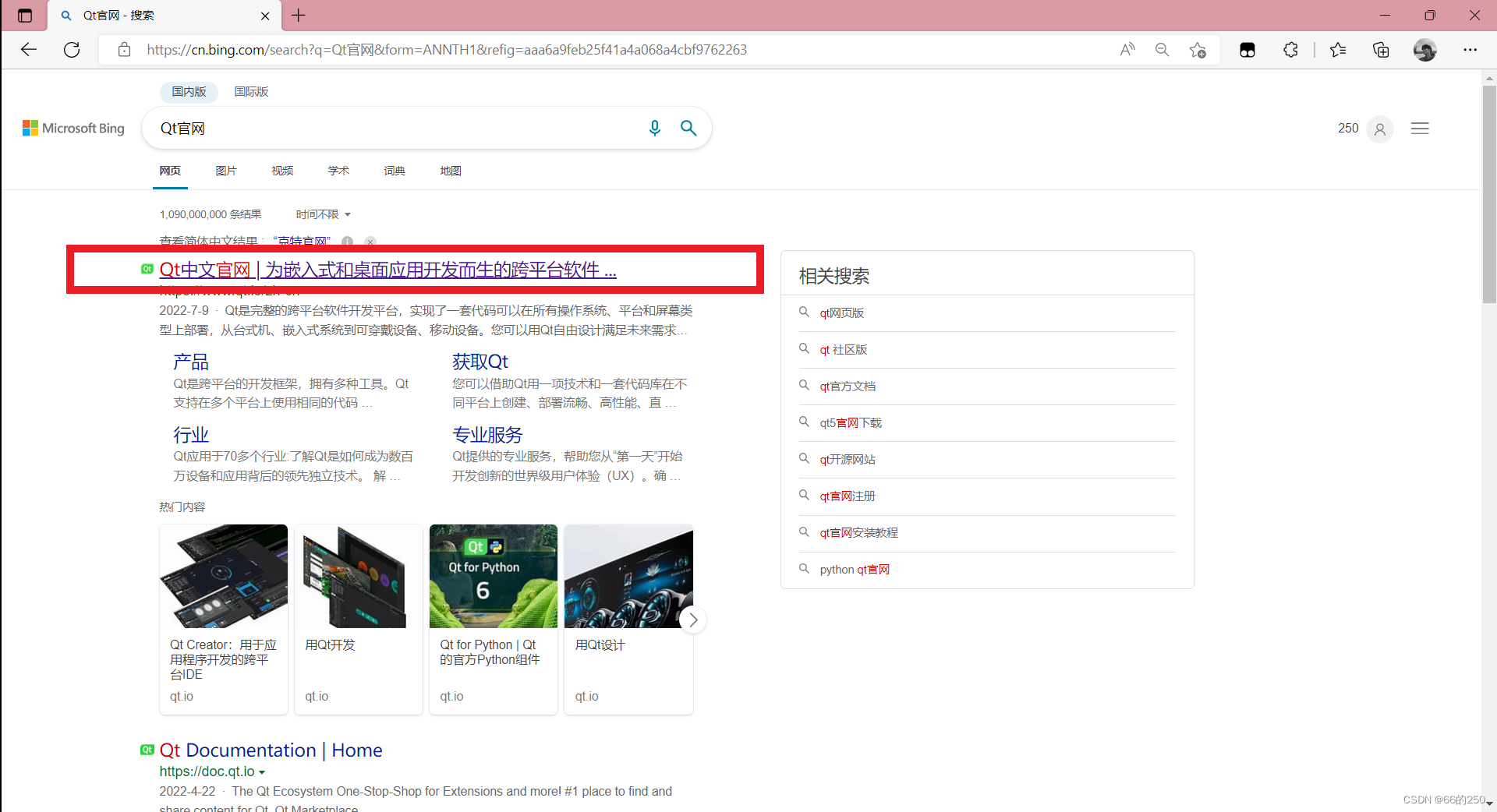Dismiss the 京特官网 suggestion with the x
The width and height of the screenshot is (1497, 812).
click(370, 242)
